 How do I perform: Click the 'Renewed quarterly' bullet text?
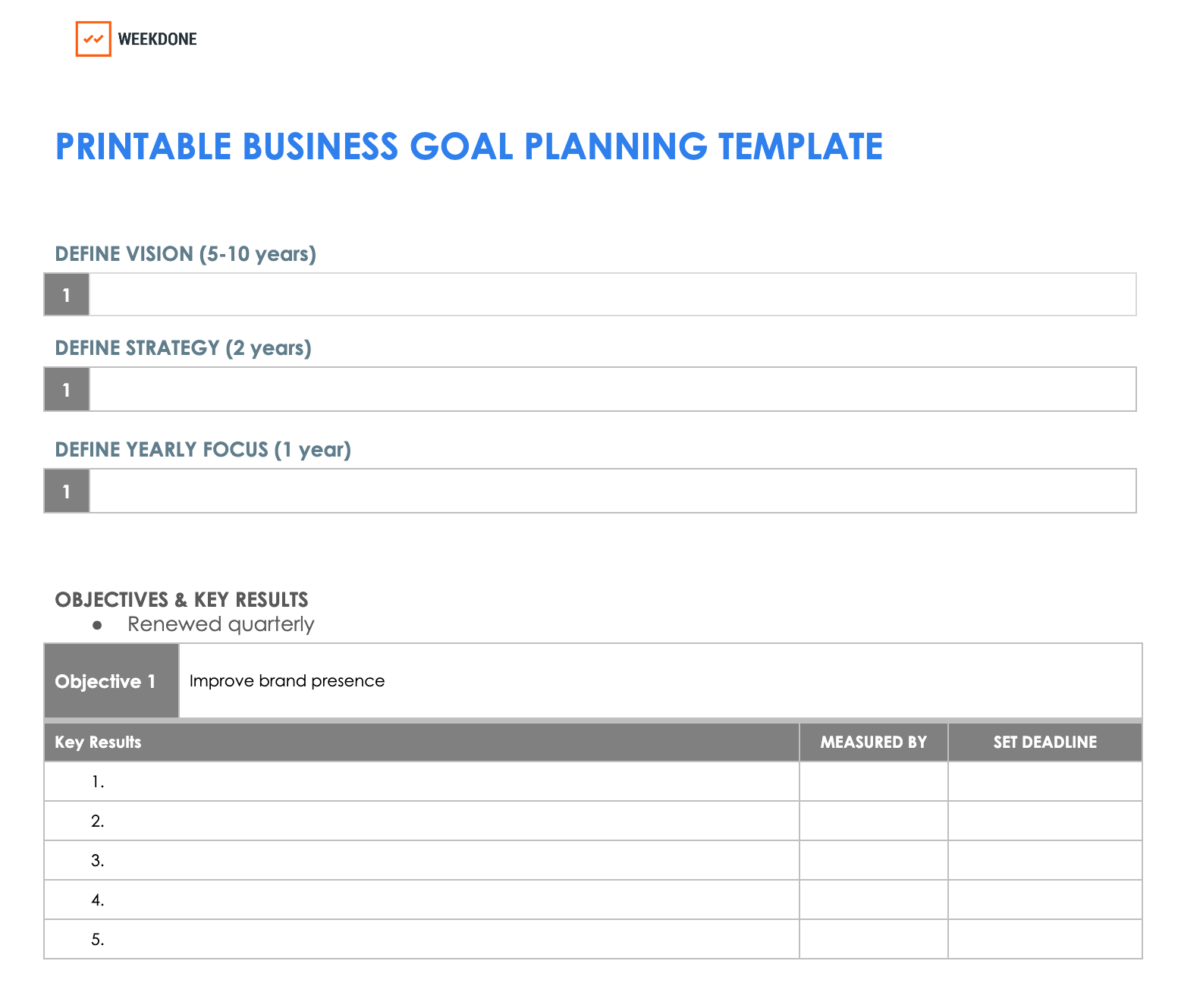(220, 625)
